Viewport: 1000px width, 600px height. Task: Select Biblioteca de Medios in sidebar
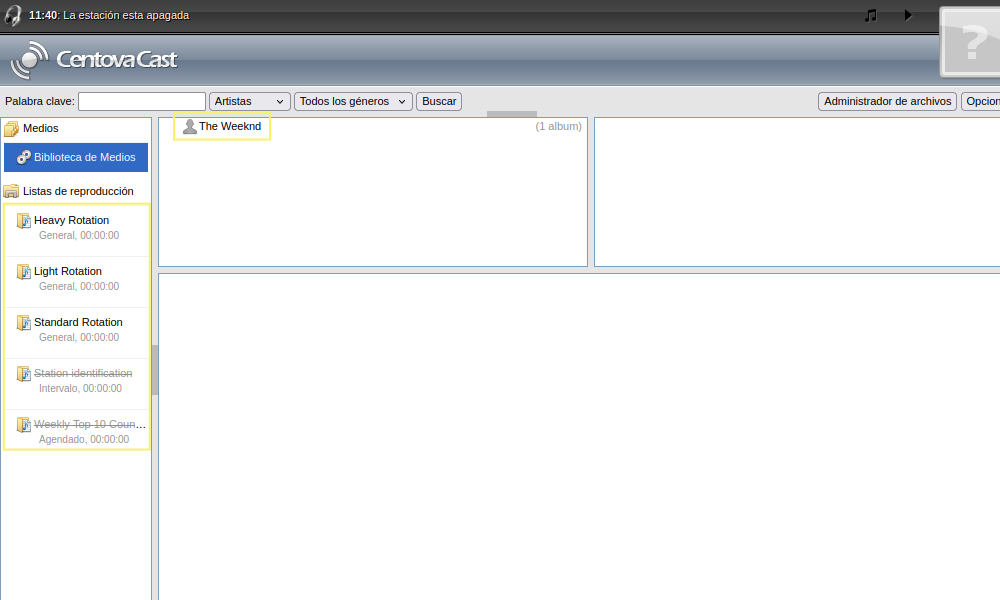click(x=76, y=157)
